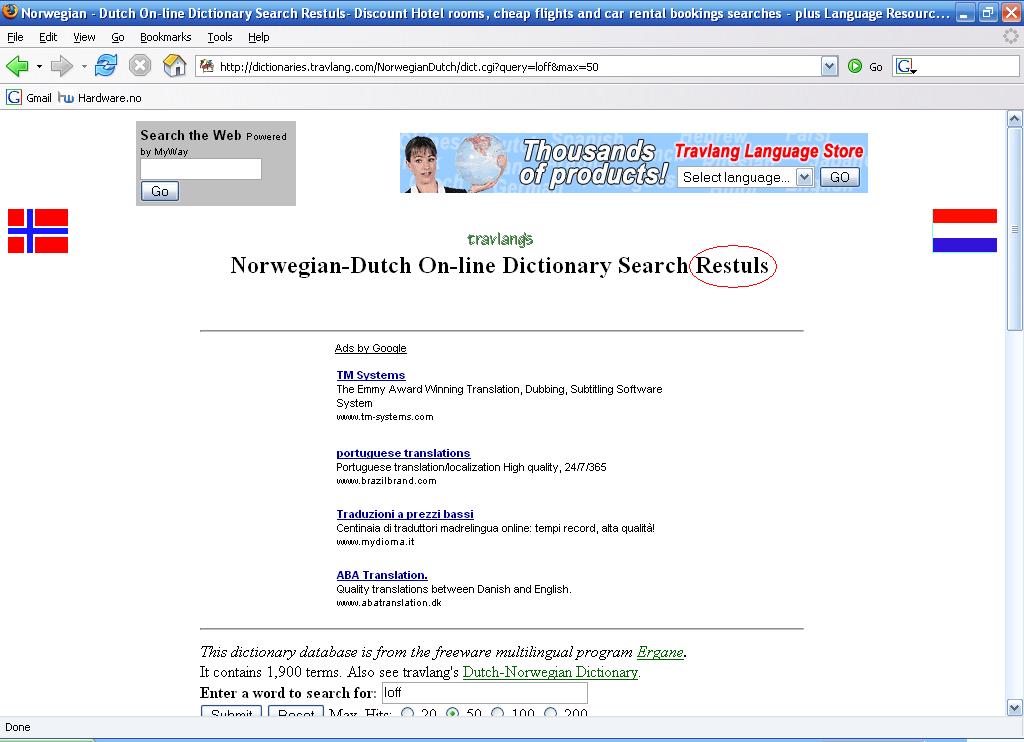
Task: Click the Submit button
Action: pyautogui.click(x=232, y=712)
